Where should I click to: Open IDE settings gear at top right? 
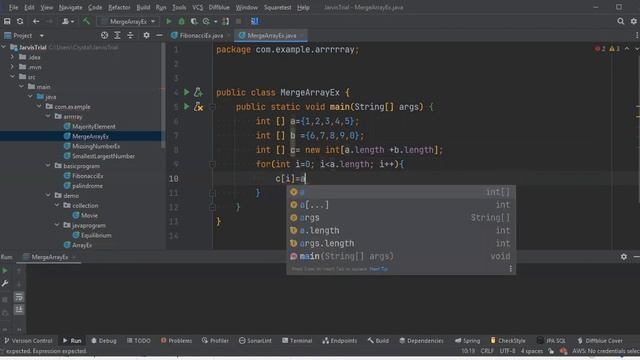633,21
